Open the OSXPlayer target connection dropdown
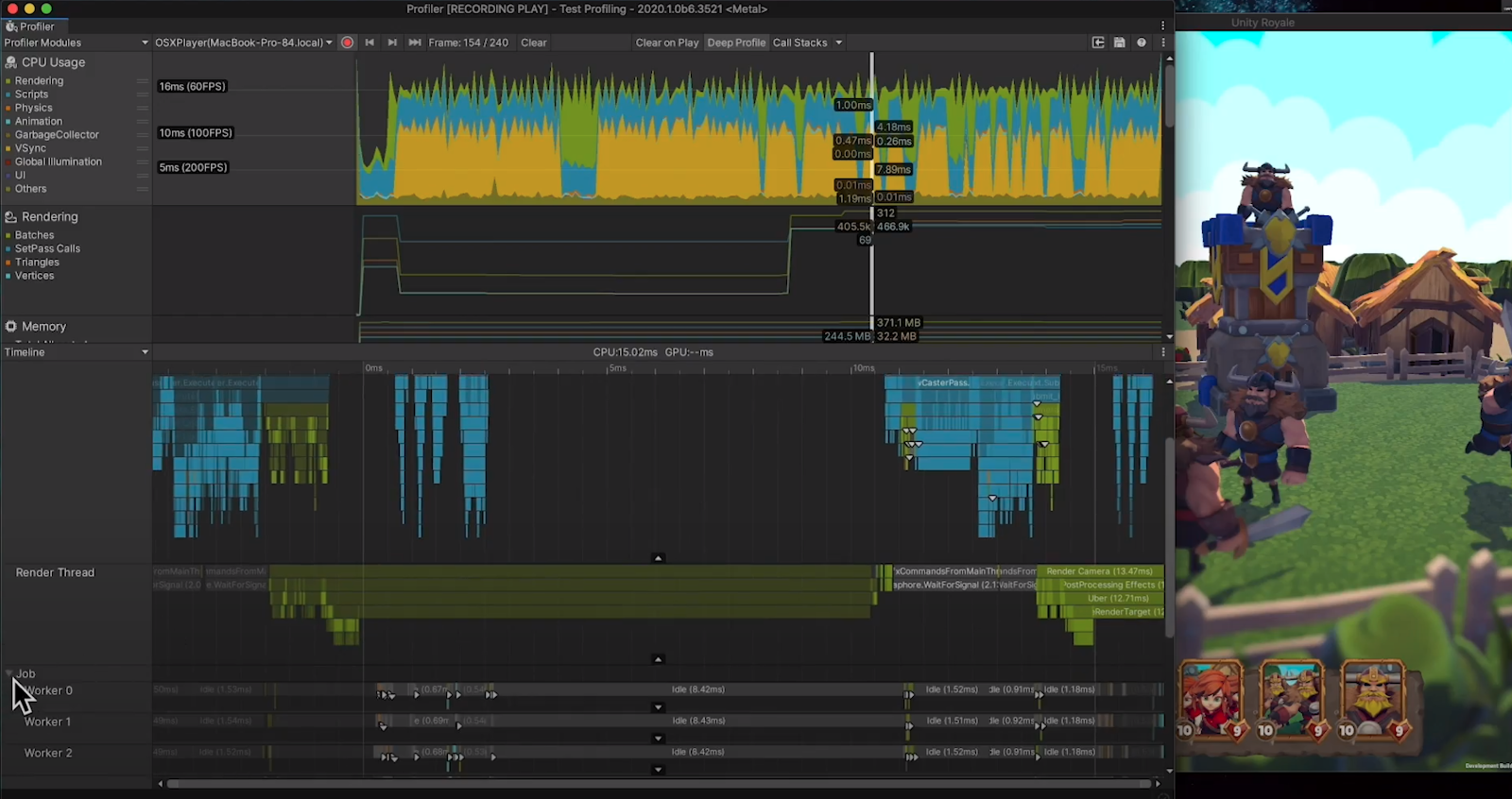This screenshot has height=799, width=1512. click(x=243, y=42)
